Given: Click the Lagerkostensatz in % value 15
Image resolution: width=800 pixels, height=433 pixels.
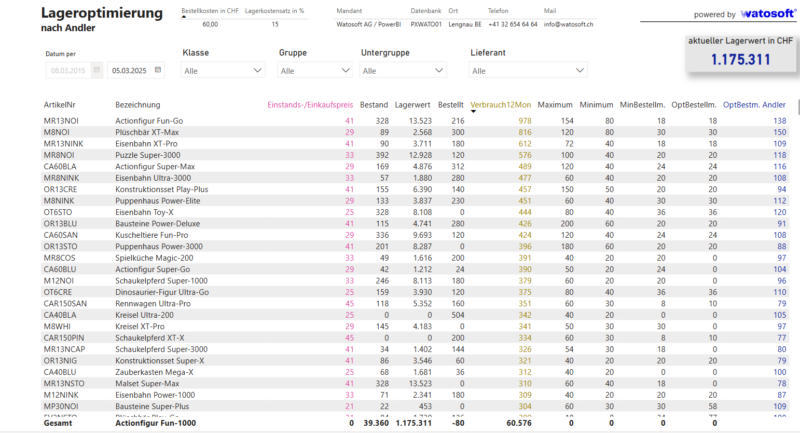Looking at the screenshot, I should (275, 23).
